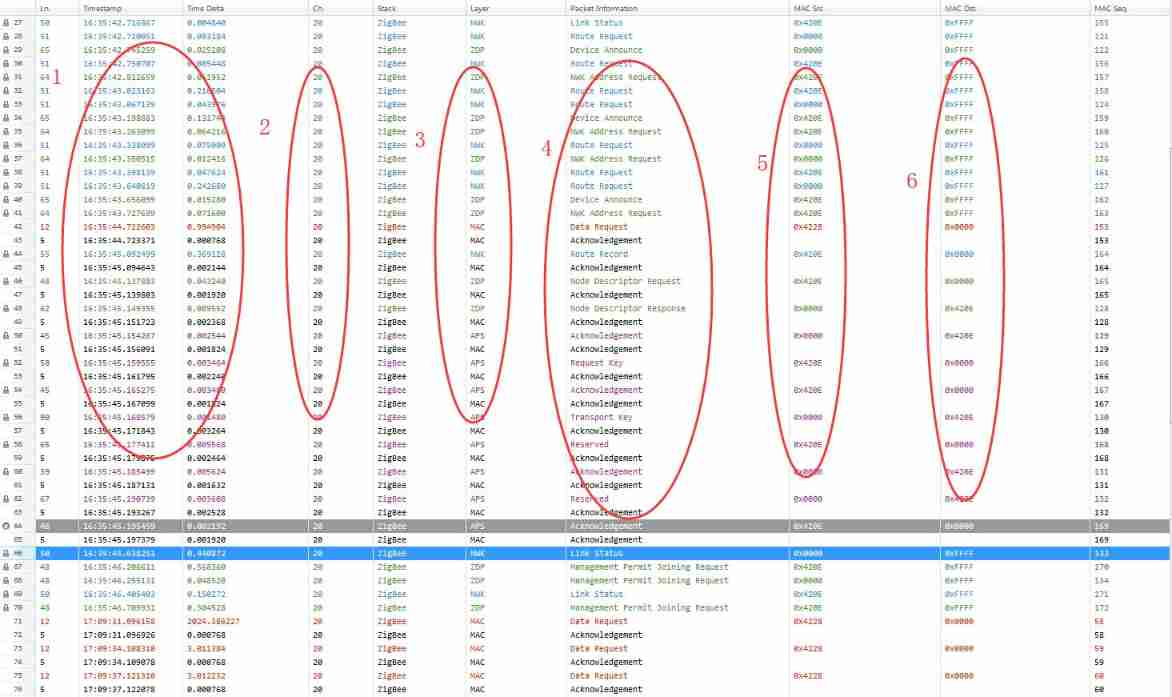This screenshot has height=697, width=1172.
Task: Select the Reserved APS packet on line 58
Action: (600, 444)
